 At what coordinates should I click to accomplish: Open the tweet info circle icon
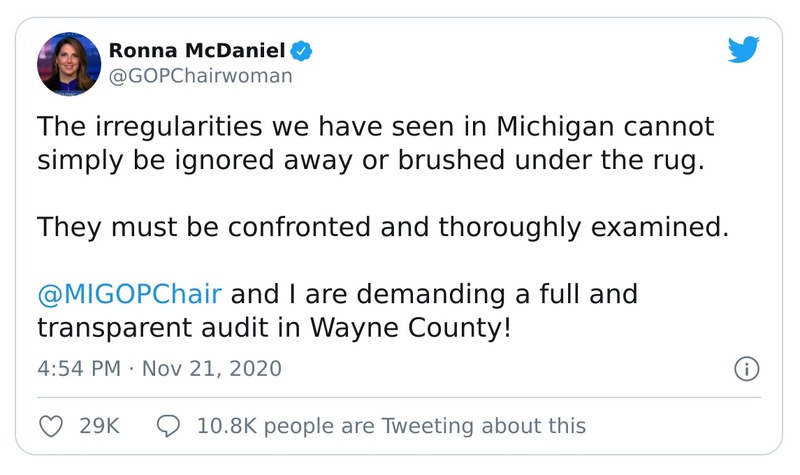[x=746, y=369]
